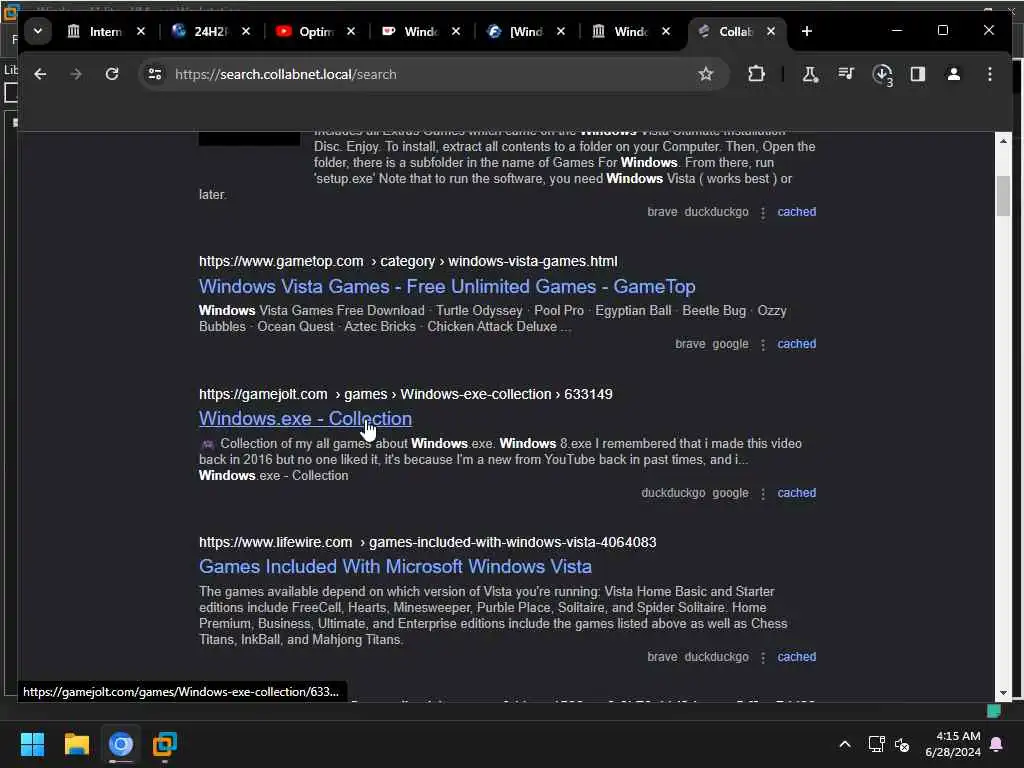Image resolution: width=1024 pixels, height=768 pixels.
Task: Click the vertical scrollbar thumb
Action: click(x=1003, y=195)
